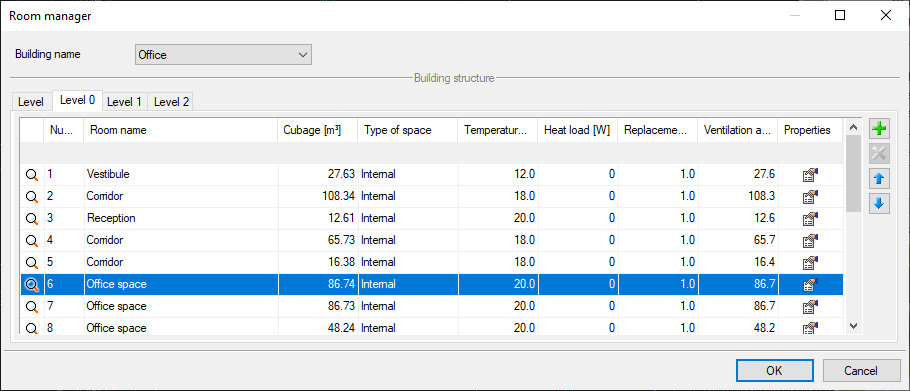Image resolution: width=910 pixels, height=391 pixels.
Task: Click cubage value 108.34
Action: 338,197
